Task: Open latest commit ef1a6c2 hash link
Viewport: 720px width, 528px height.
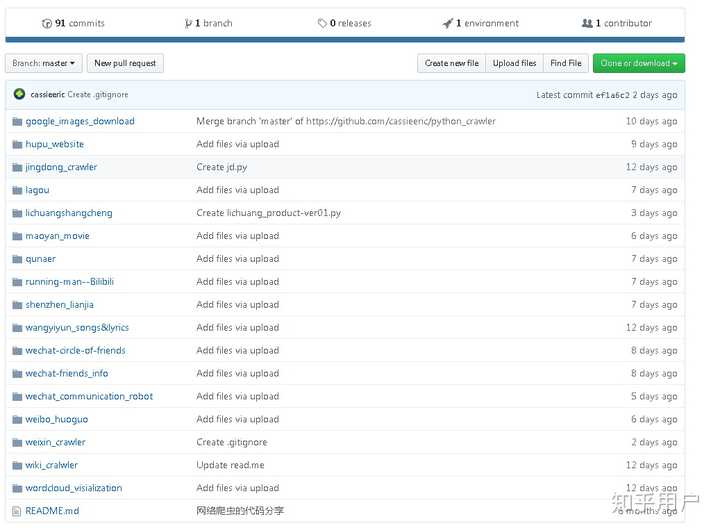Action: [612, 95]
